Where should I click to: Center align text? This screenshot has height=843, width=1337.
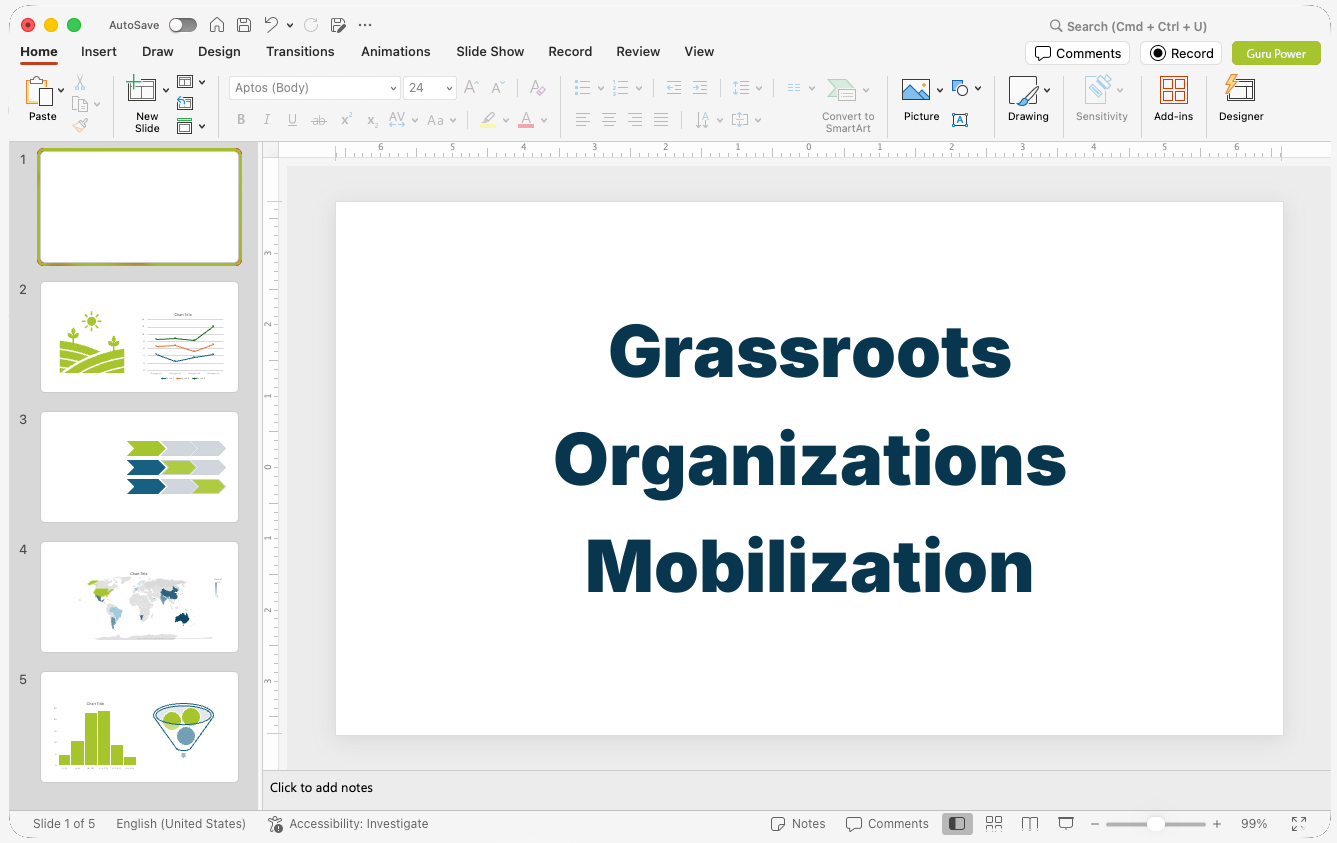608,120
